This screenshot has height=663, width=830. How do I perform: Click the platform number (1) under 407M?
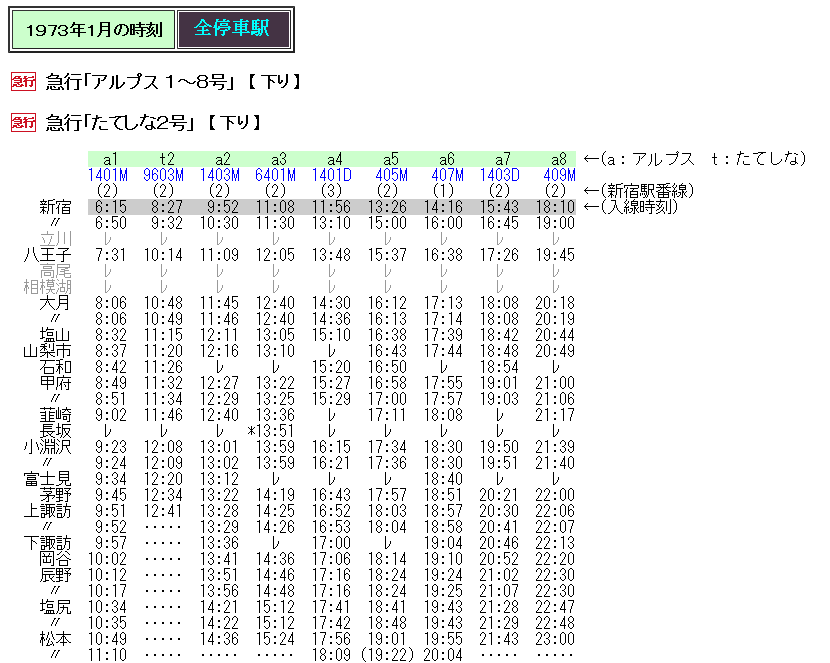coord(443,190)
